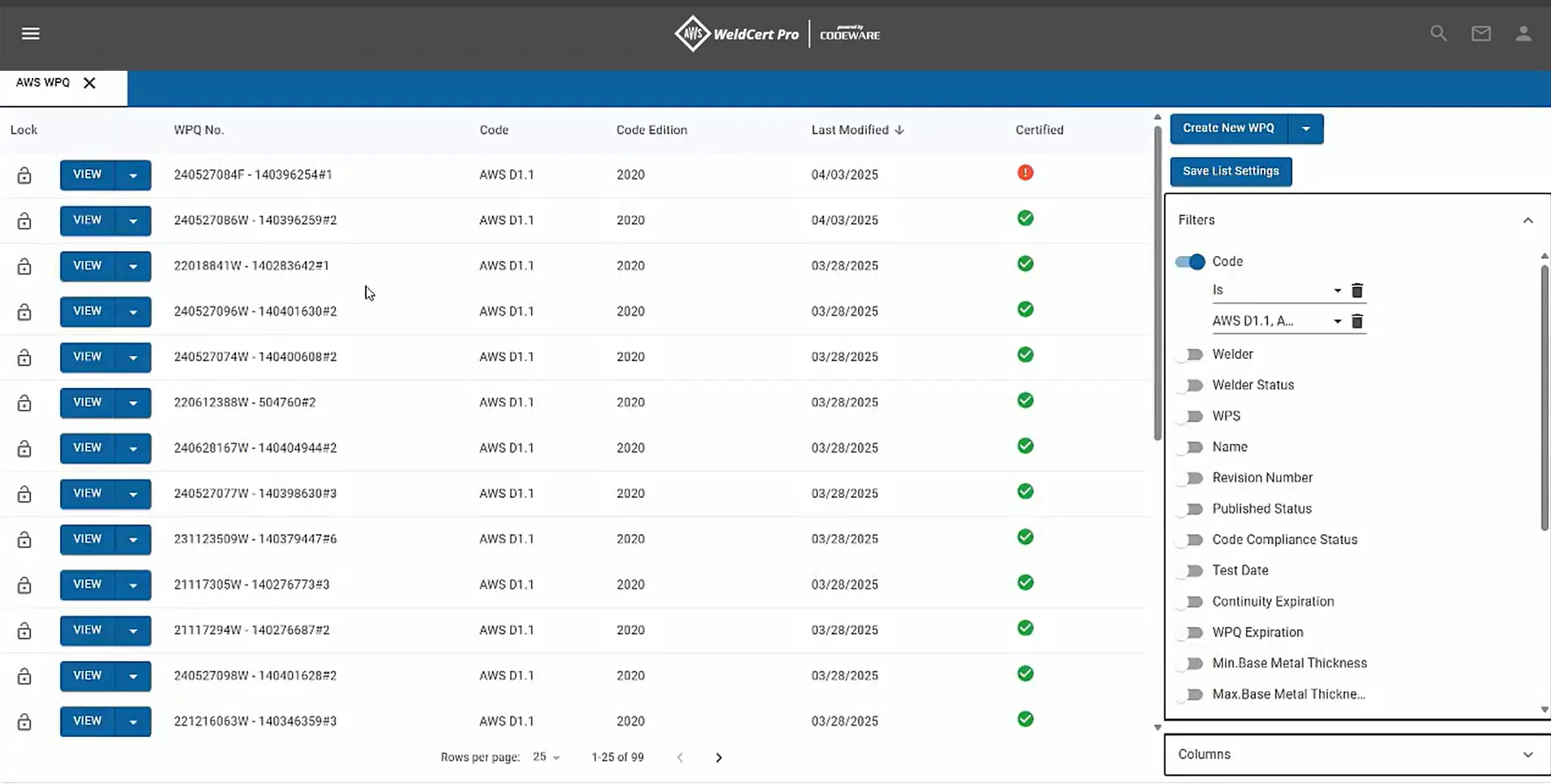Delete the 'AWS D1.1' filter value with trash icon
Image resolution: width=1551 pixels, height=784 pixels.
point(1356,321)
